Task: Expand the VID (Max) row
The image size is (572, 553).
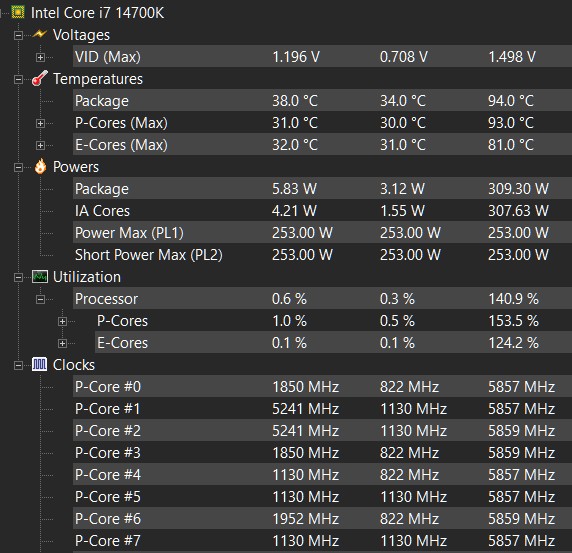Action: 40,57
